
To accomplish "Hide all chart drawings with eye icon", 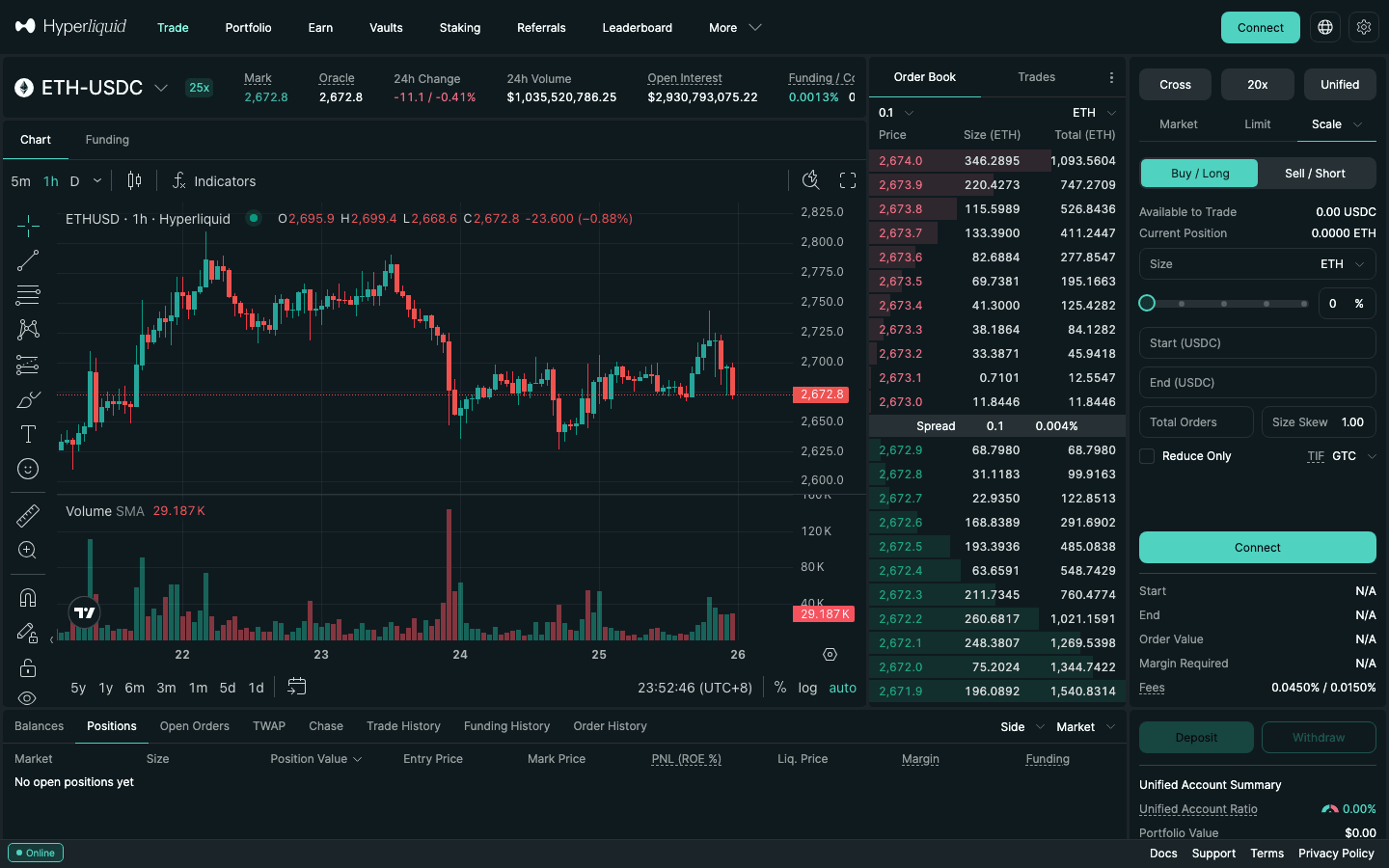I will pyautogui.click(x=28, y=698).
